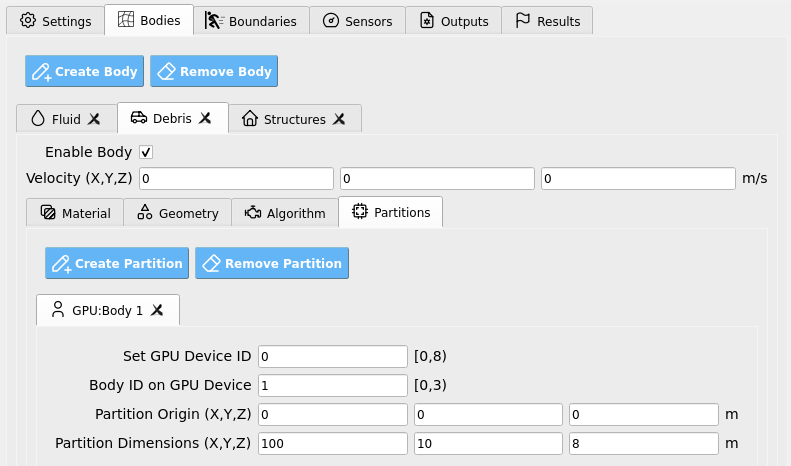The height and width of the screenshot is (466, 791).
Task: Click the Boundaries running figure icon
Action: [214, 21]
